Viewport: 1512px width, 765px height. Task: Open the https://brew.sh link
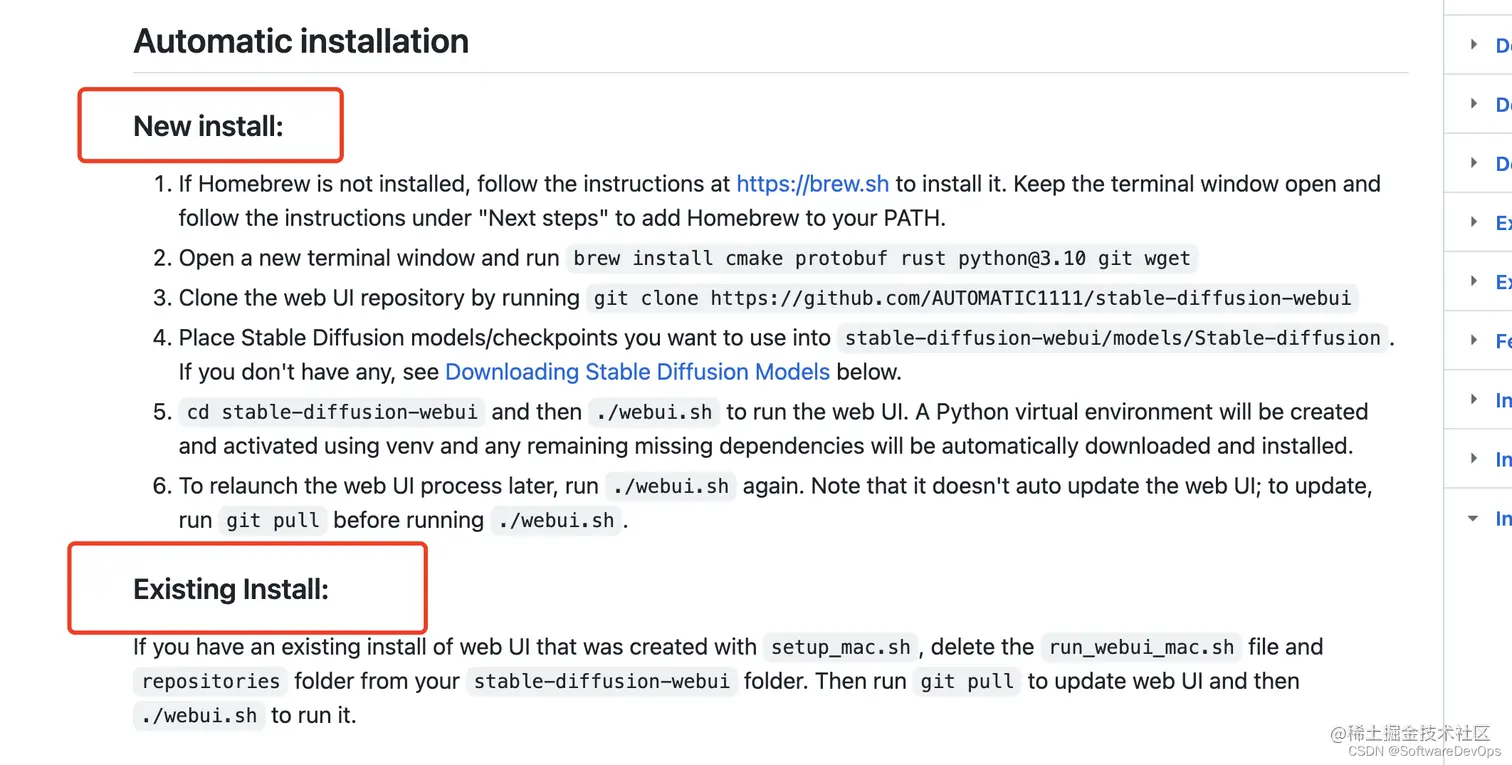click(812, 184)
